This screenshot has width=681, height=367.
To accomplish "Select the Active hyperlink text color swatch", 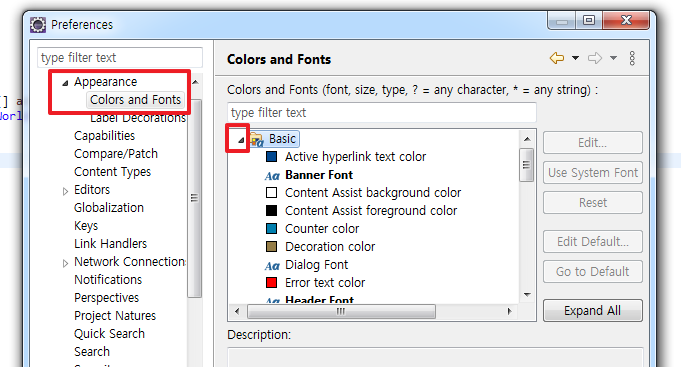I will (271, 157).
